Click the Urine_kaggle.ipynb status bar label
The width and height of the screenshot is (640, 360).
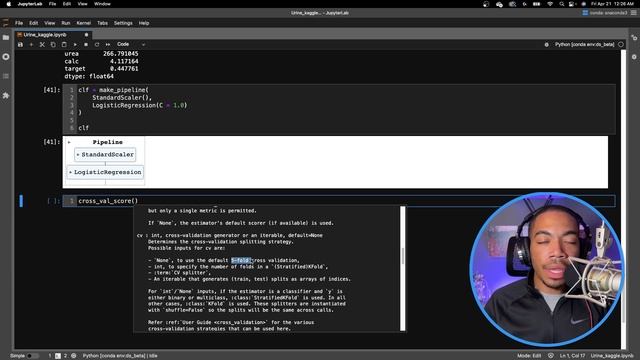611,356
